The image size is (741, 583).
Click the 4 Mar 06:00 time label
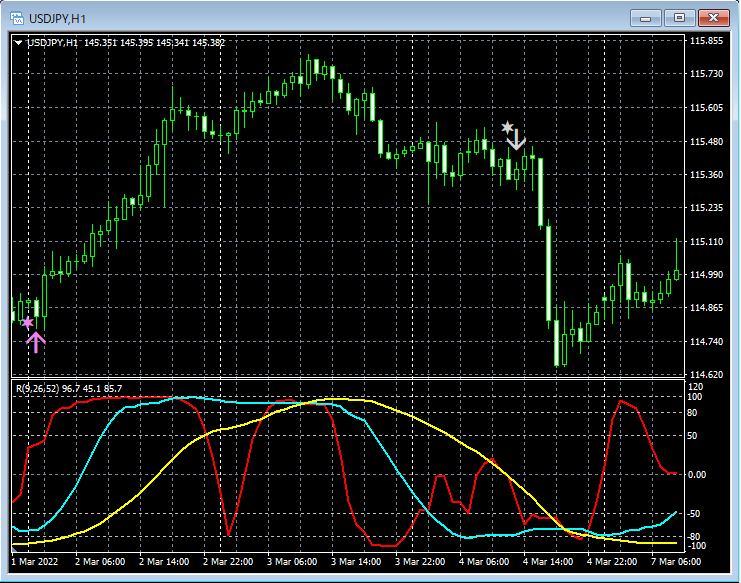click(x=484, y=562)
